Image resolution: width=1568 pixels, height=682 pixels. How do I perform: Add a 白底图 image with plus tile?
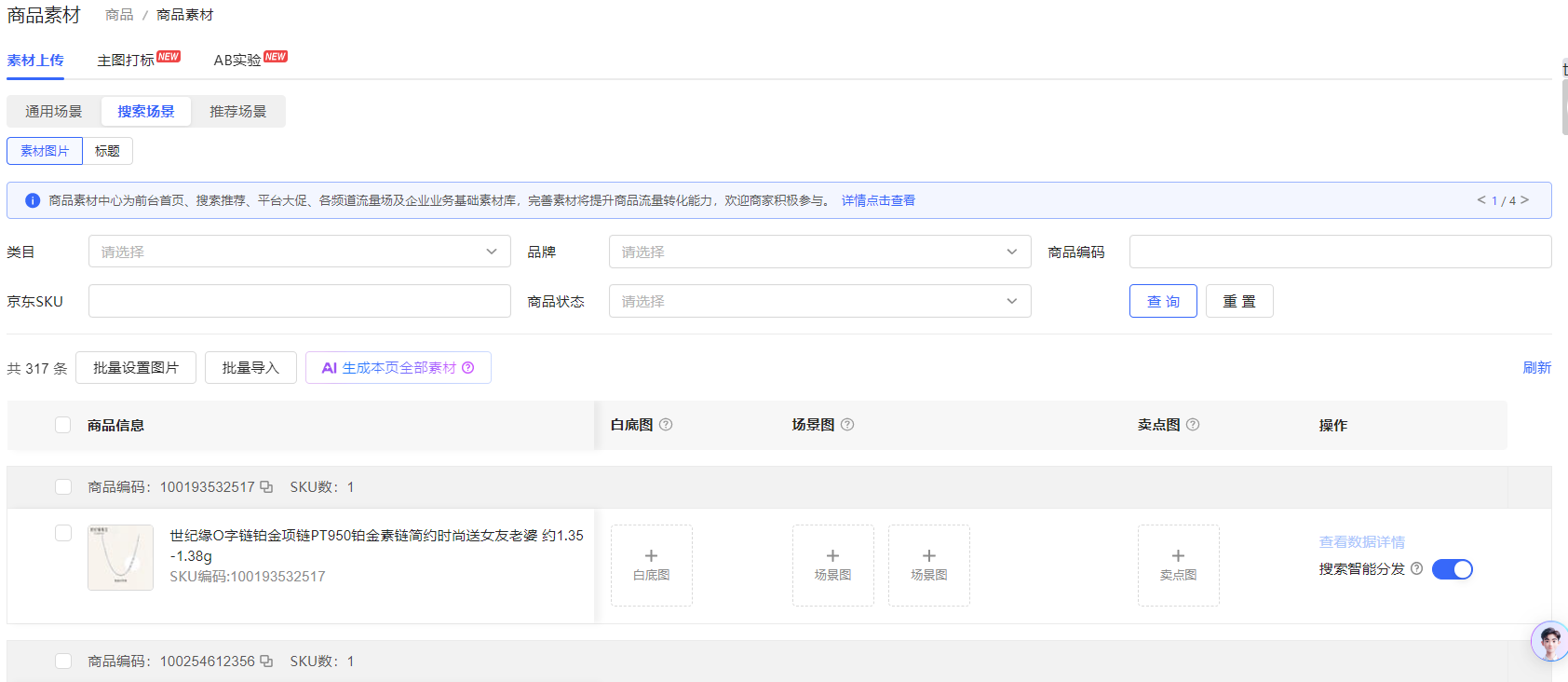click(x=651, y=565)
